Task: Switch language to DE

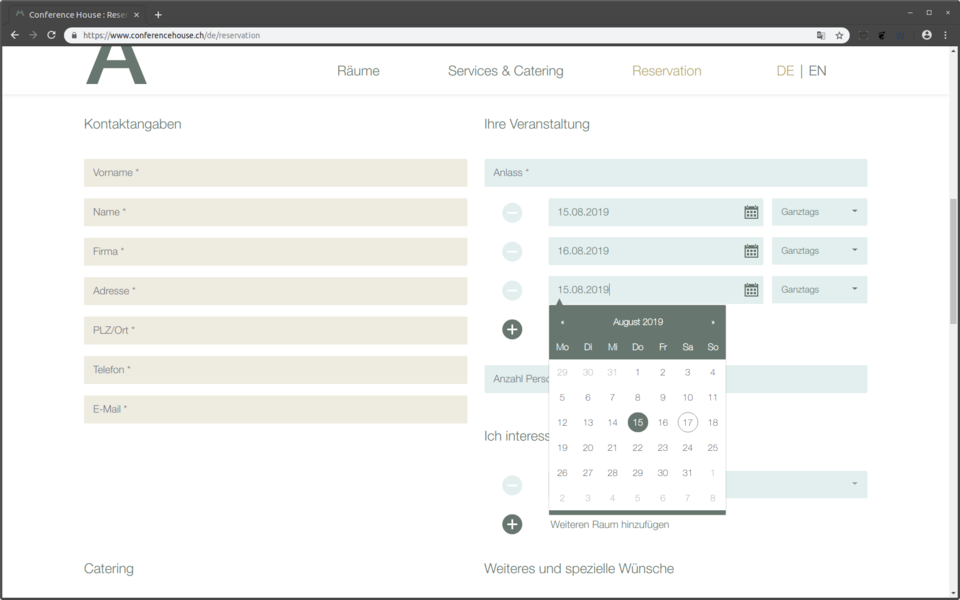Action: (785, 71)
